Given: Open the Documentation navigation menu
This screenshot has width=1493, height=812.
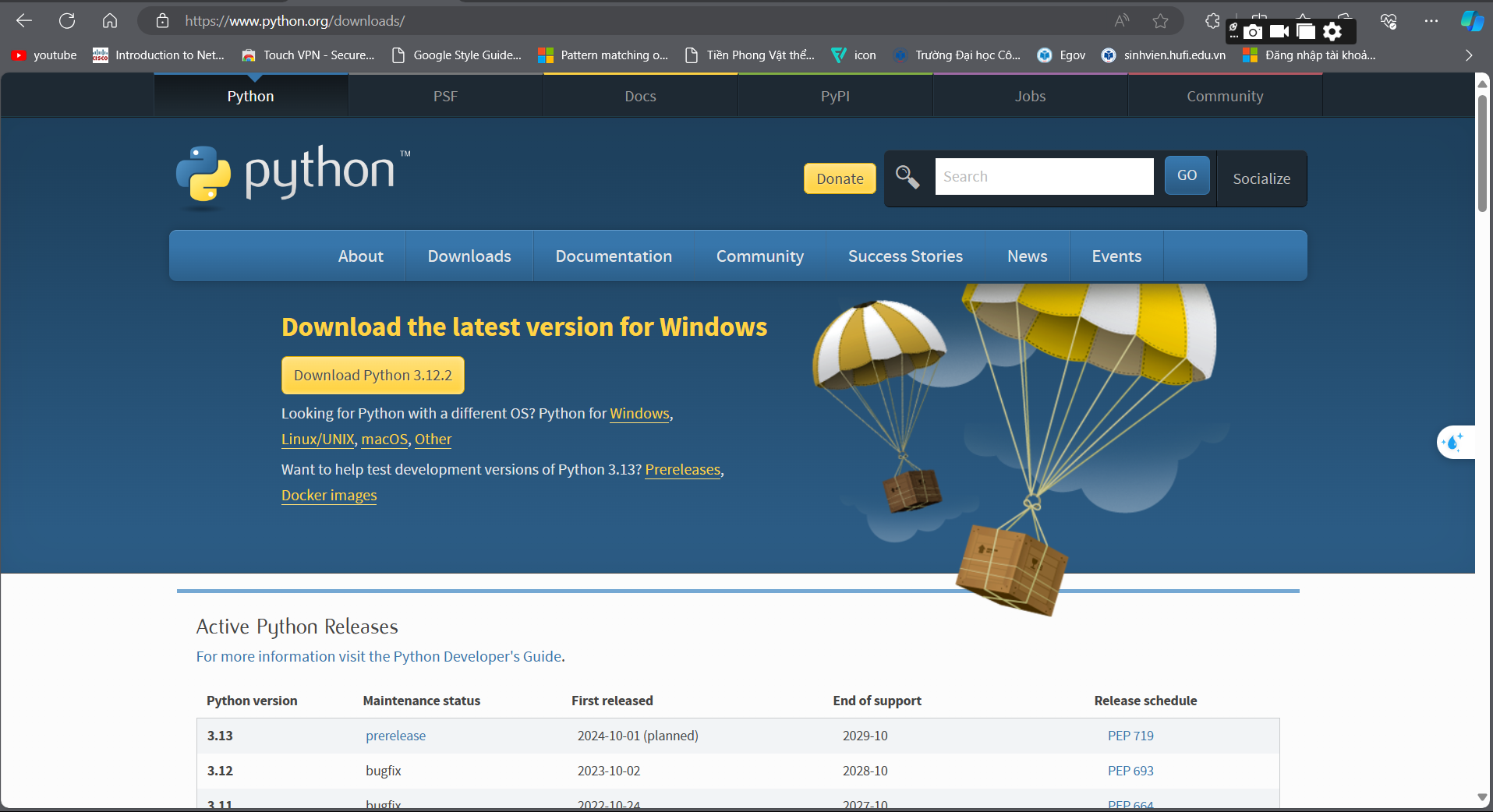Looking at the screenshot, I should pos(614,256).
